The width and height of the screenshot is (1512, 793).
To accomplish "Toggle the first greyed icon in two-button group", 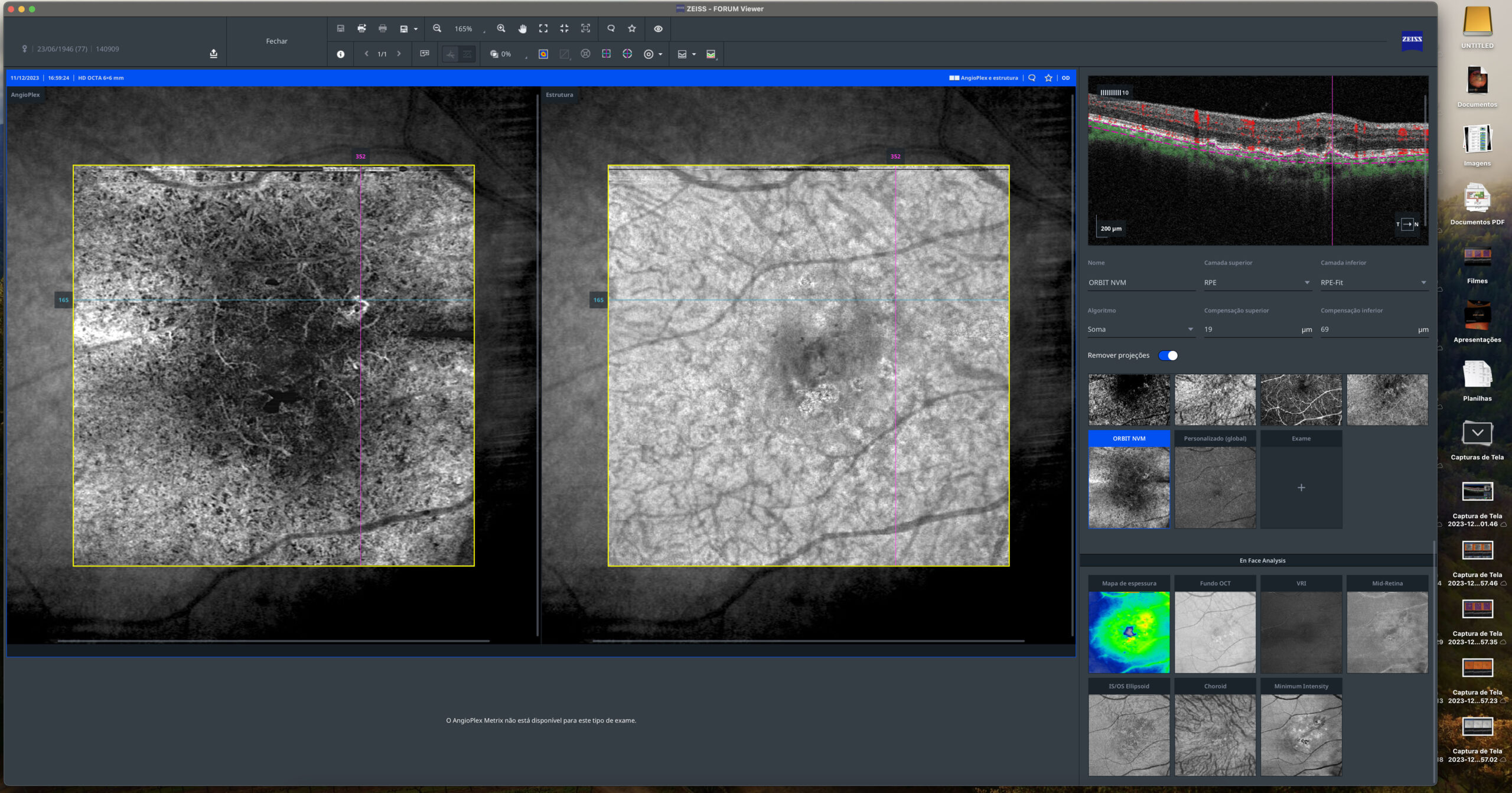I will point(451,54).
